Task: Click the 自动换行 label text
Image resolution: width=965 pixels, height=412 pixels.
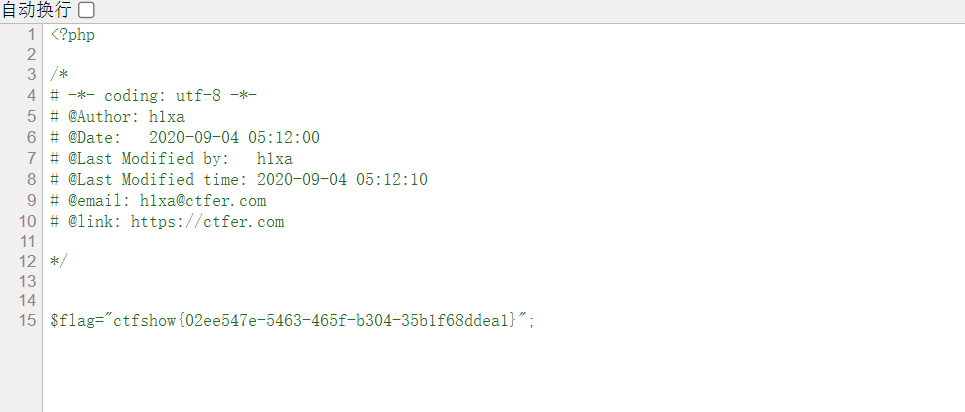Action: (x=36, y=10)
